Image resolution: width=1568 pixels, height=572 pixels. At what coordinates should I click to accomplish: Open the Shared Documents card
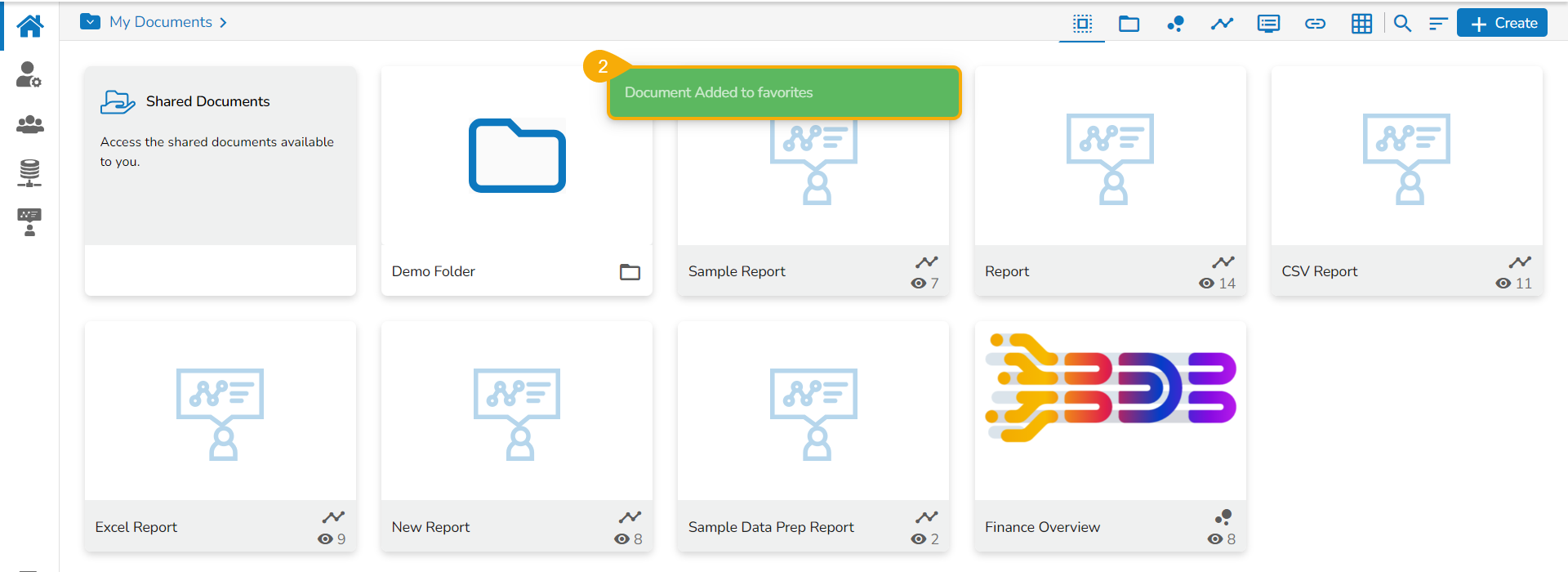coord(220,181)
